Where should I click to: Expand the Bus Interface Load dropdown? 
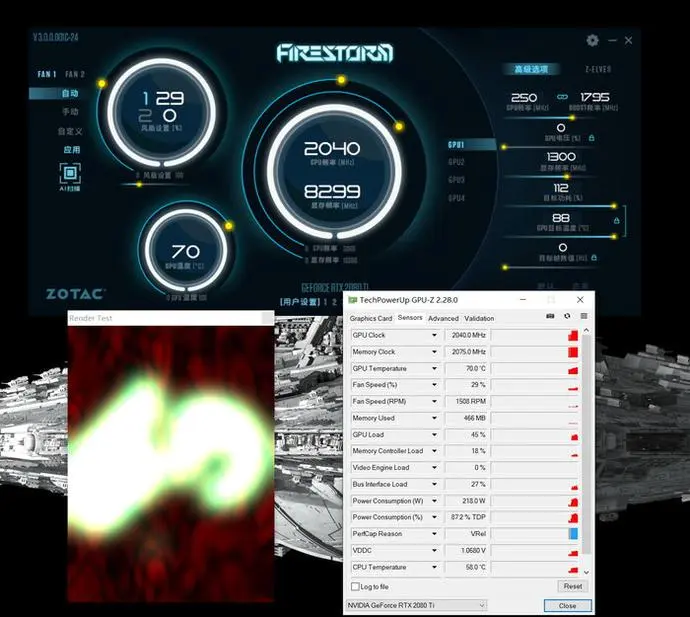pos(434,484)
